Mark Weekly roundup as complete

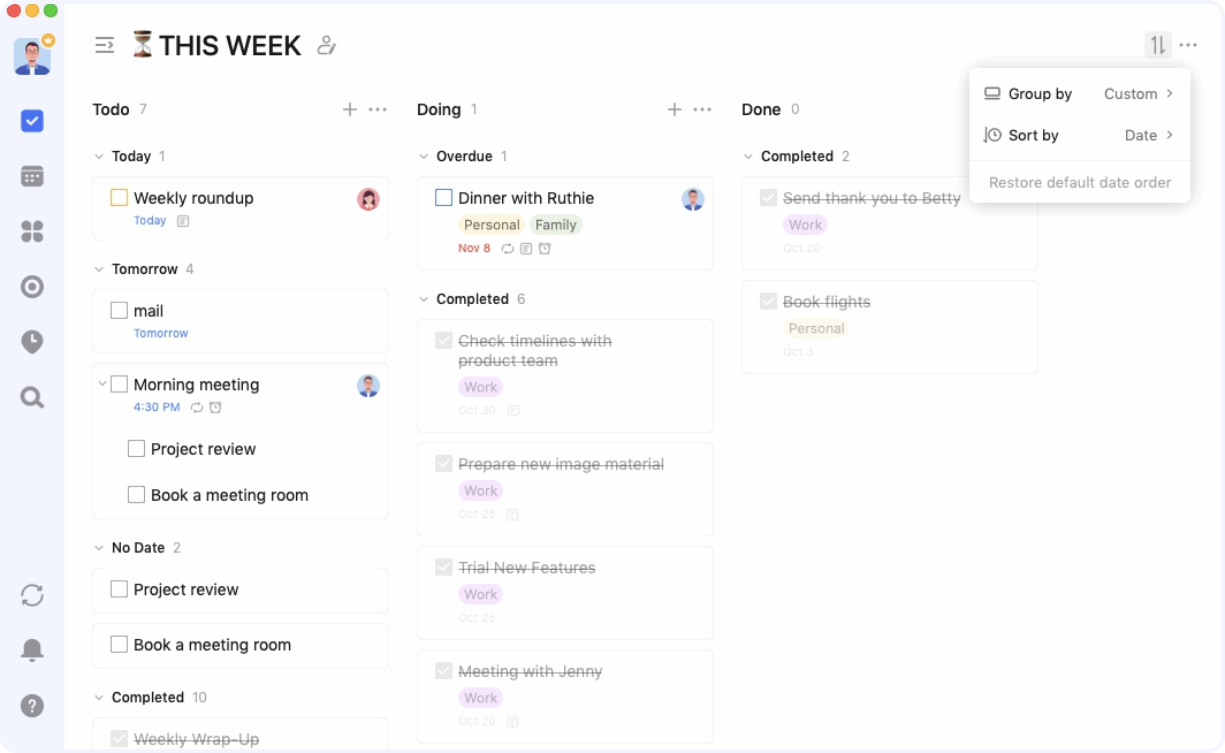[x=119, y=197]
